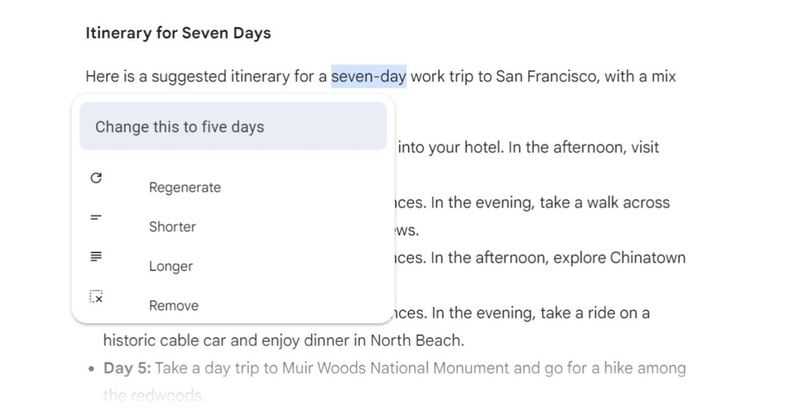Click the bullet point before Day 5
This screenshot has width=800, height=413.
pyautogui.click(x=89, y=369)
